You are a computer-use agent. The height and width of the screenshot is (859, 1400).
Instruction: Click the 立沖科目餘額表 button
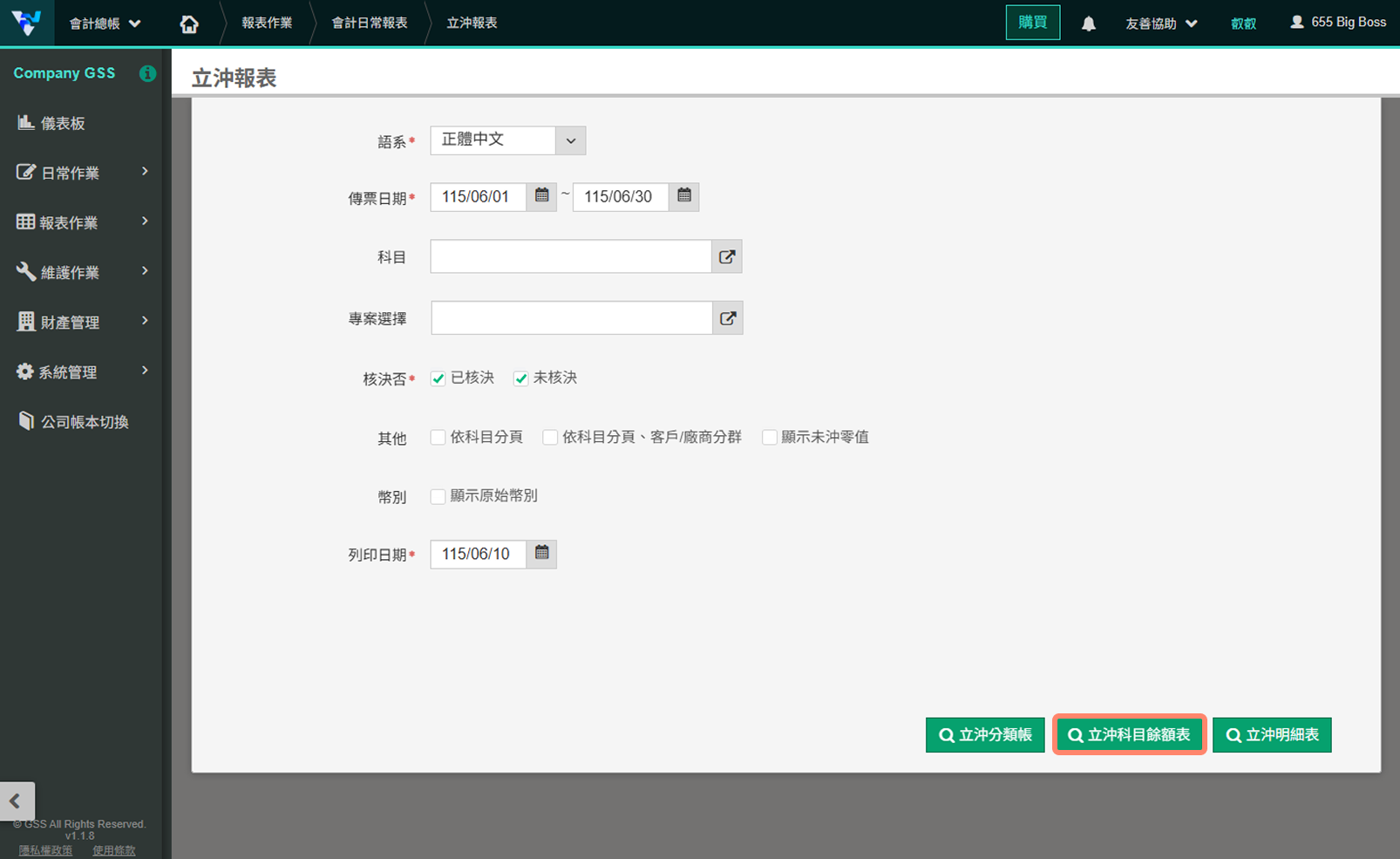1130,735
